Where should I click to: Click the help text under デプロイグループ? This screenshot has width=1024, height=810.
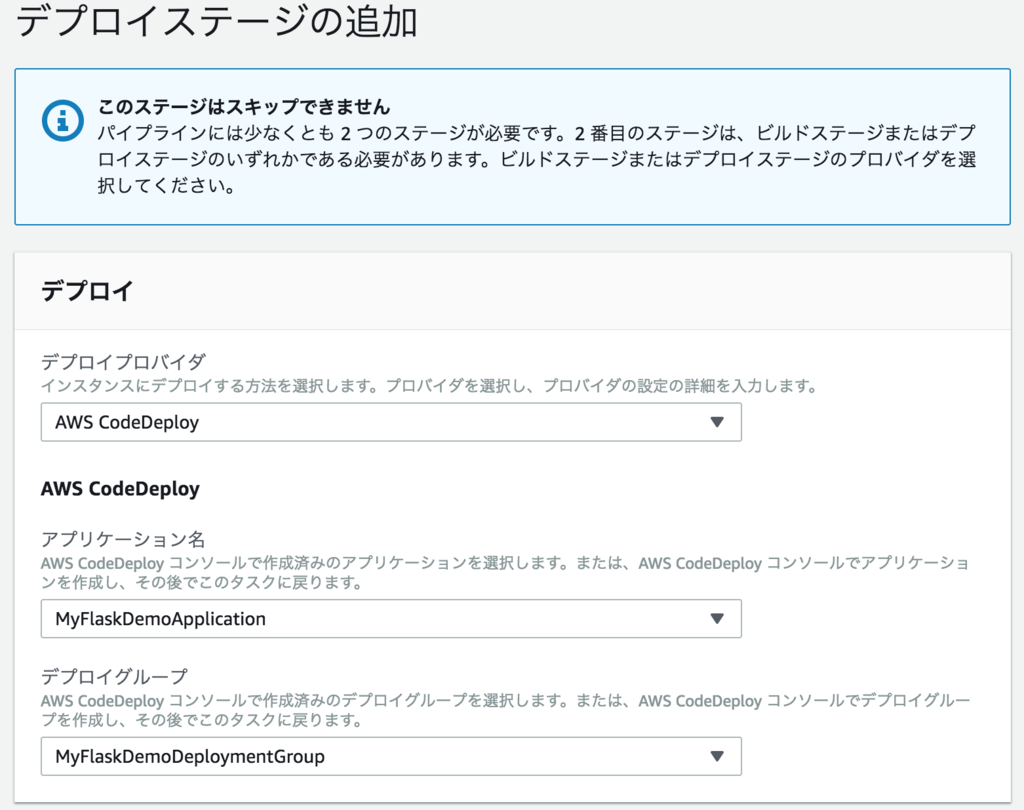(x=505, y=710)
